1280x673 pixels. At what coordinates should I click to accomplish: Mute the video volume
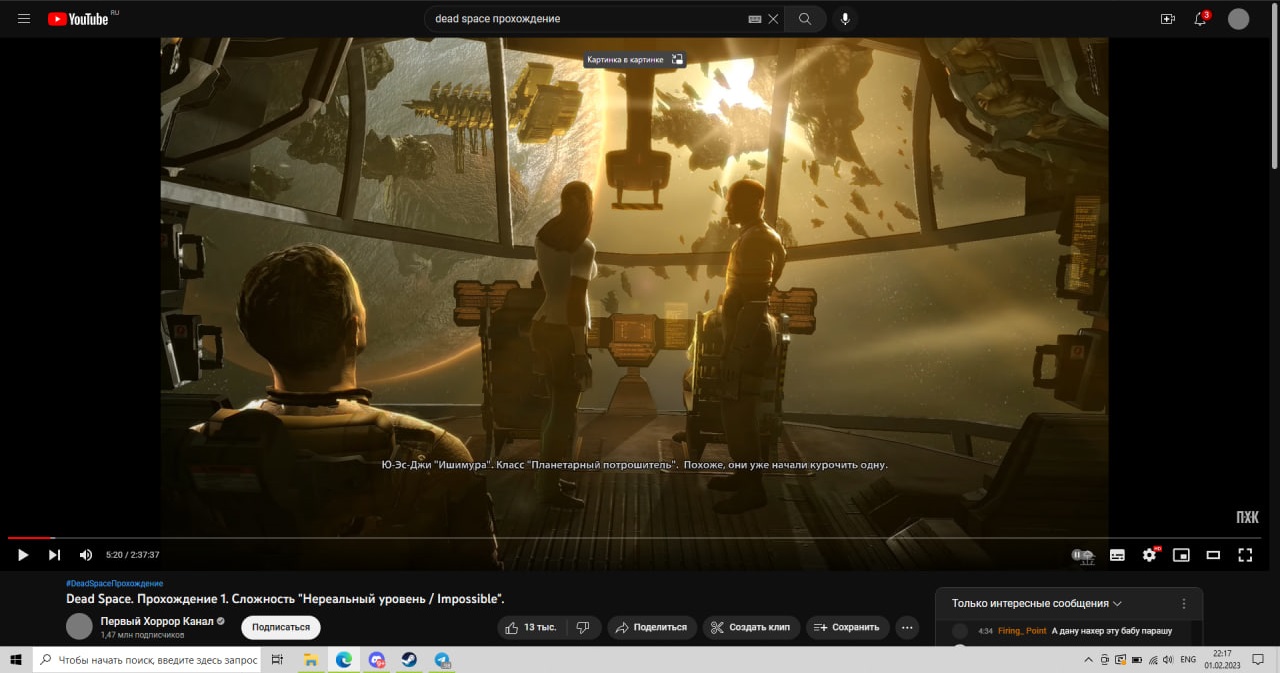point(86,554)
